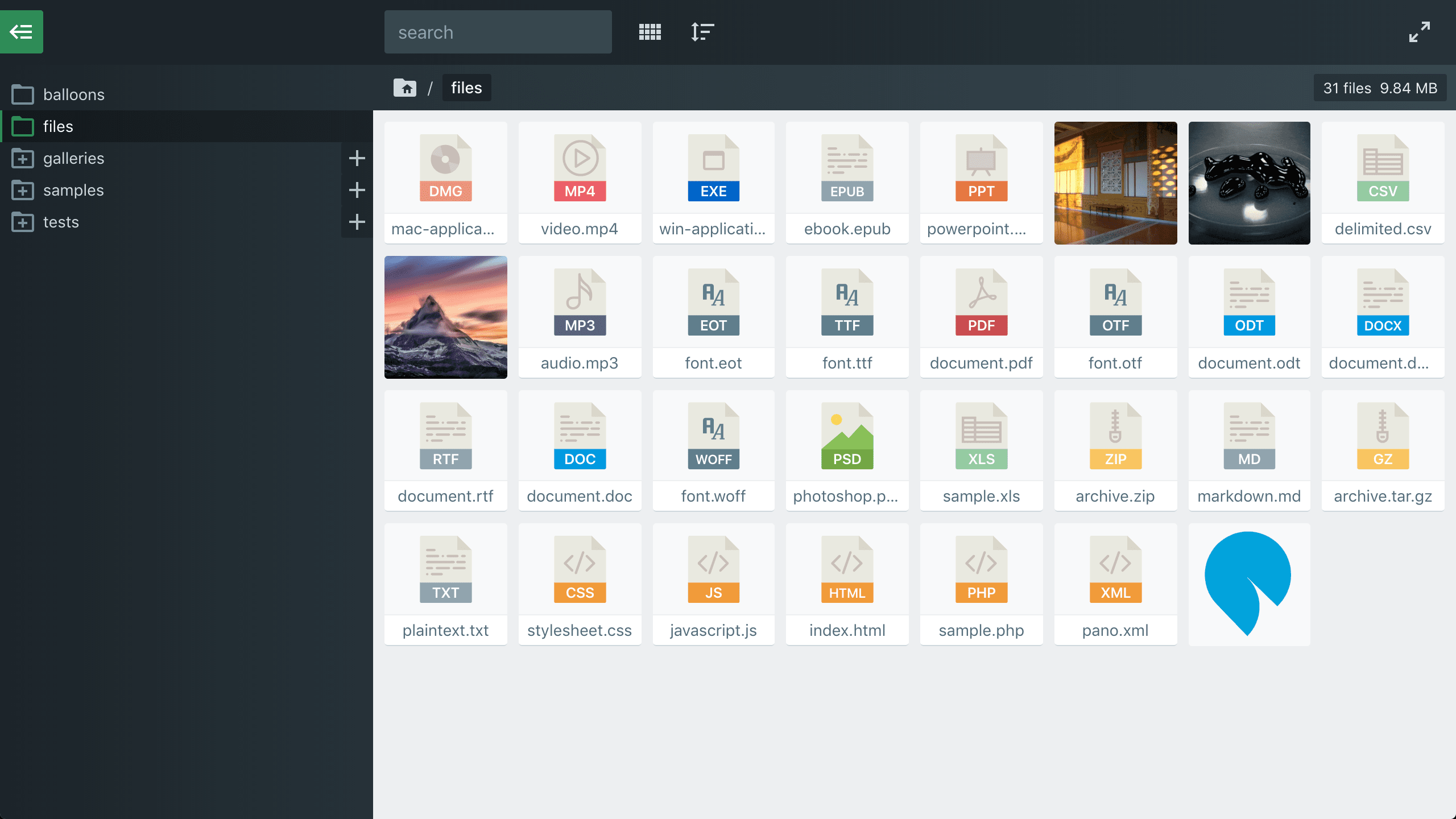Open the document.pdf file
The height and width of the screenshot is (819, 1456).
tap(981, 316)
